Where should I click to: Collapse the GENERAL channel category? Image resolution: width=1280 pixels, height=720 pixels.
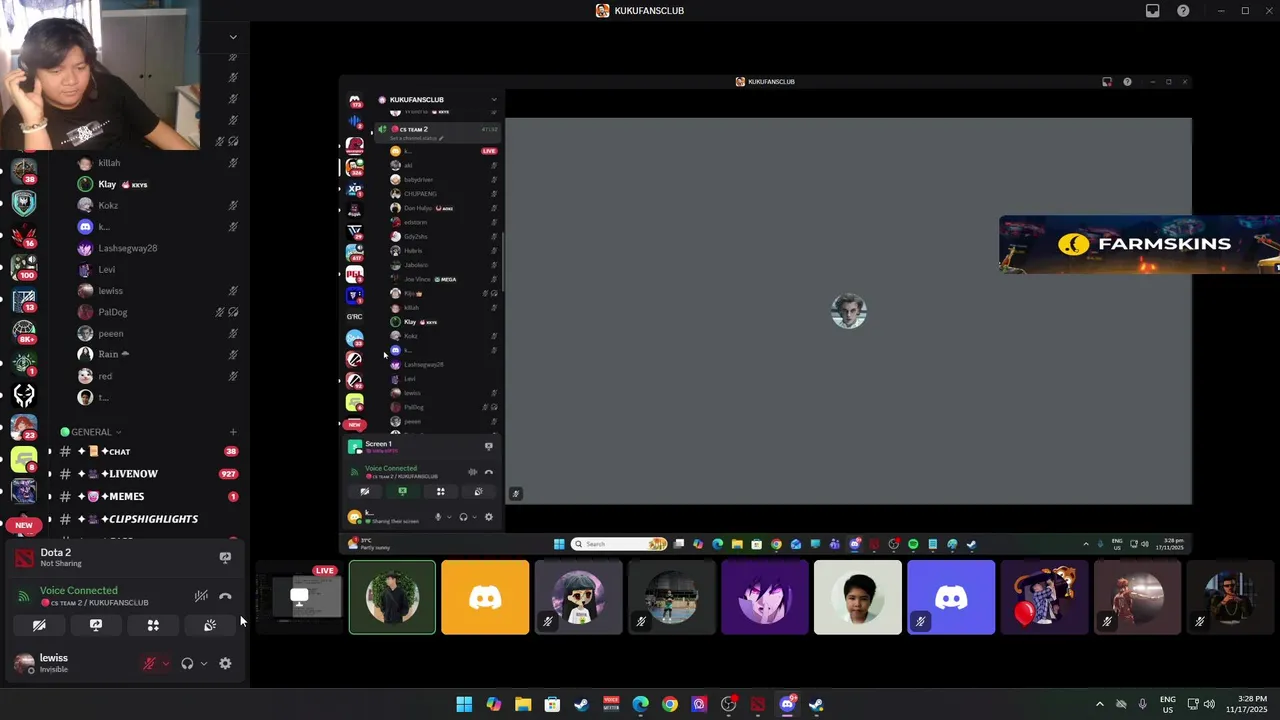tap(91, 432)
